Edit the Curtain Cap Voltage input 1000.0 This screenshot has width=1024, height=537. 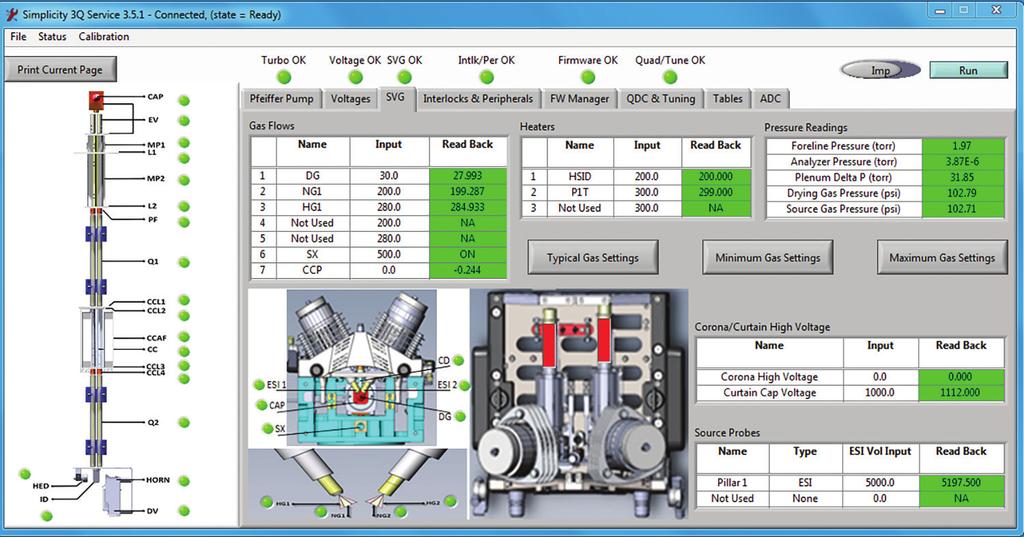coord(880,393)
